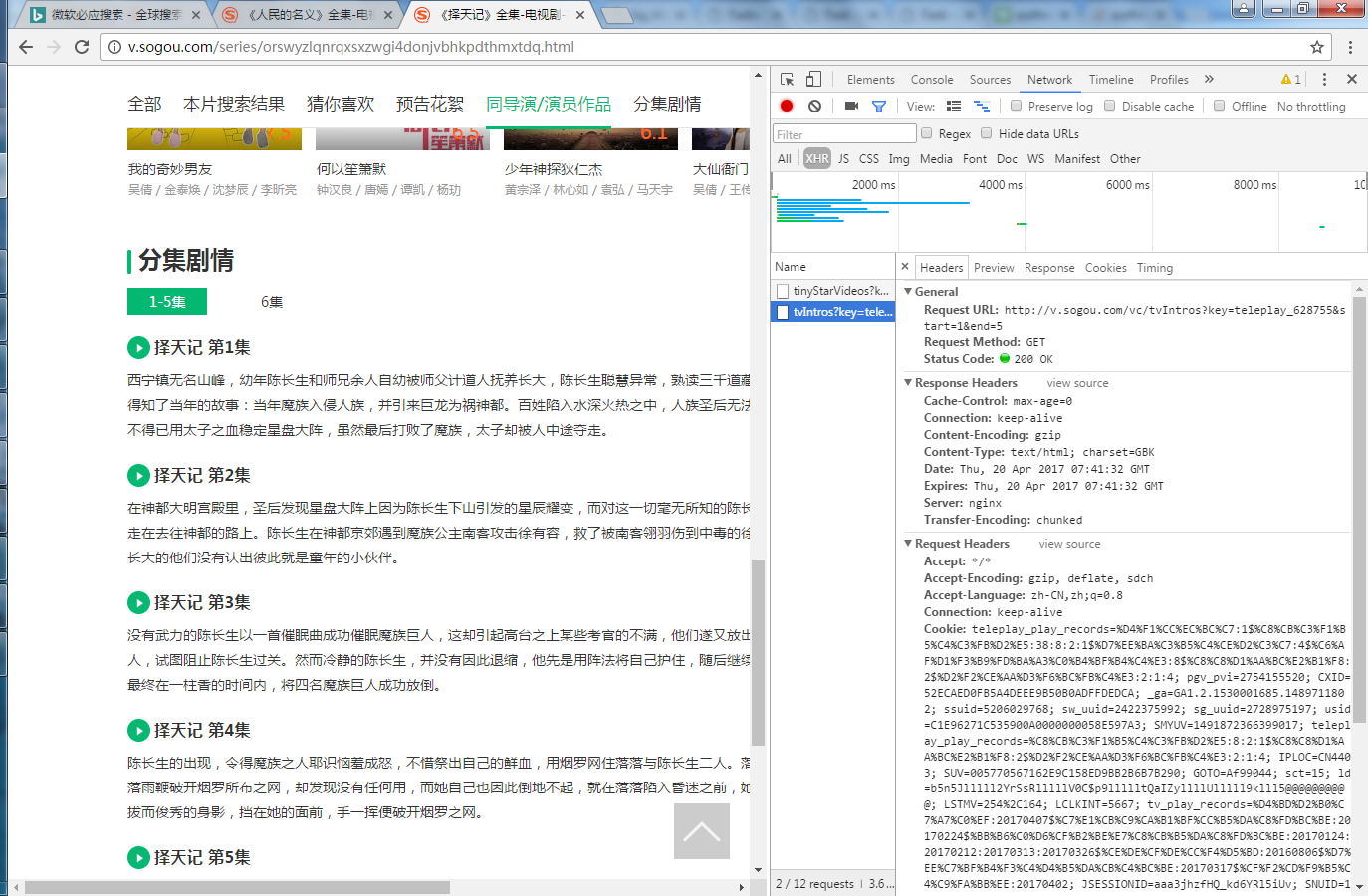Collapse the General request section
The image size is (1368, 896).
(x=907, y=291)
